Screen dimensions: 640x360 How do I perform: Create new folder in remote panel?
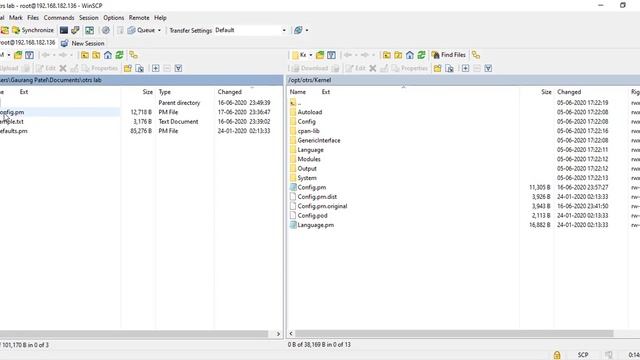pyautogui.click(x=438, y=68)
